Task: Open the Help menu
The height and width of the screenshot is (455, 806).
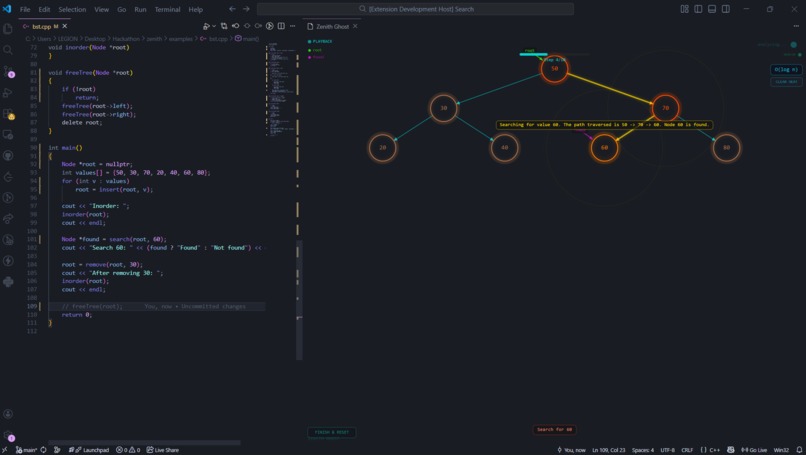Action: point(195,9)
